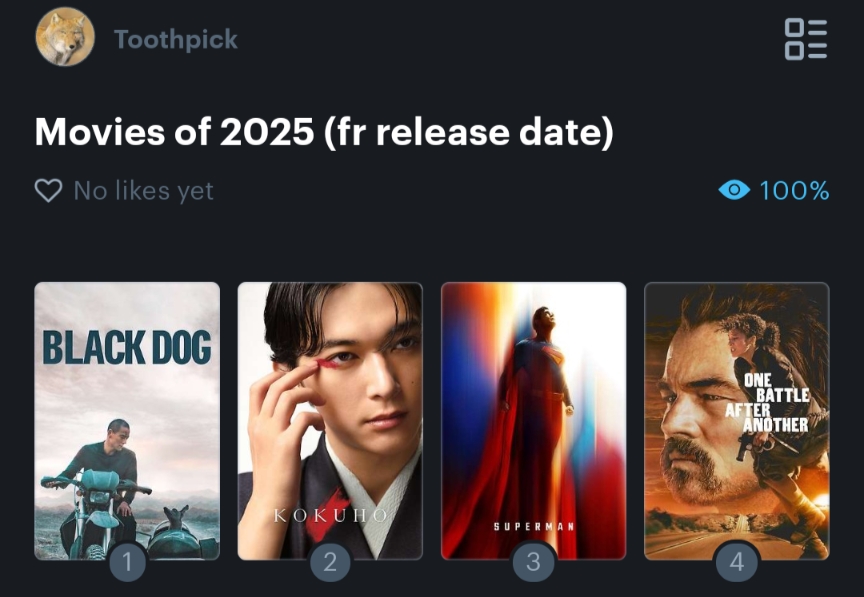Open Toothpick's wolf avatar profile picture
864x597 pixels.
click(x=65, y=37)
